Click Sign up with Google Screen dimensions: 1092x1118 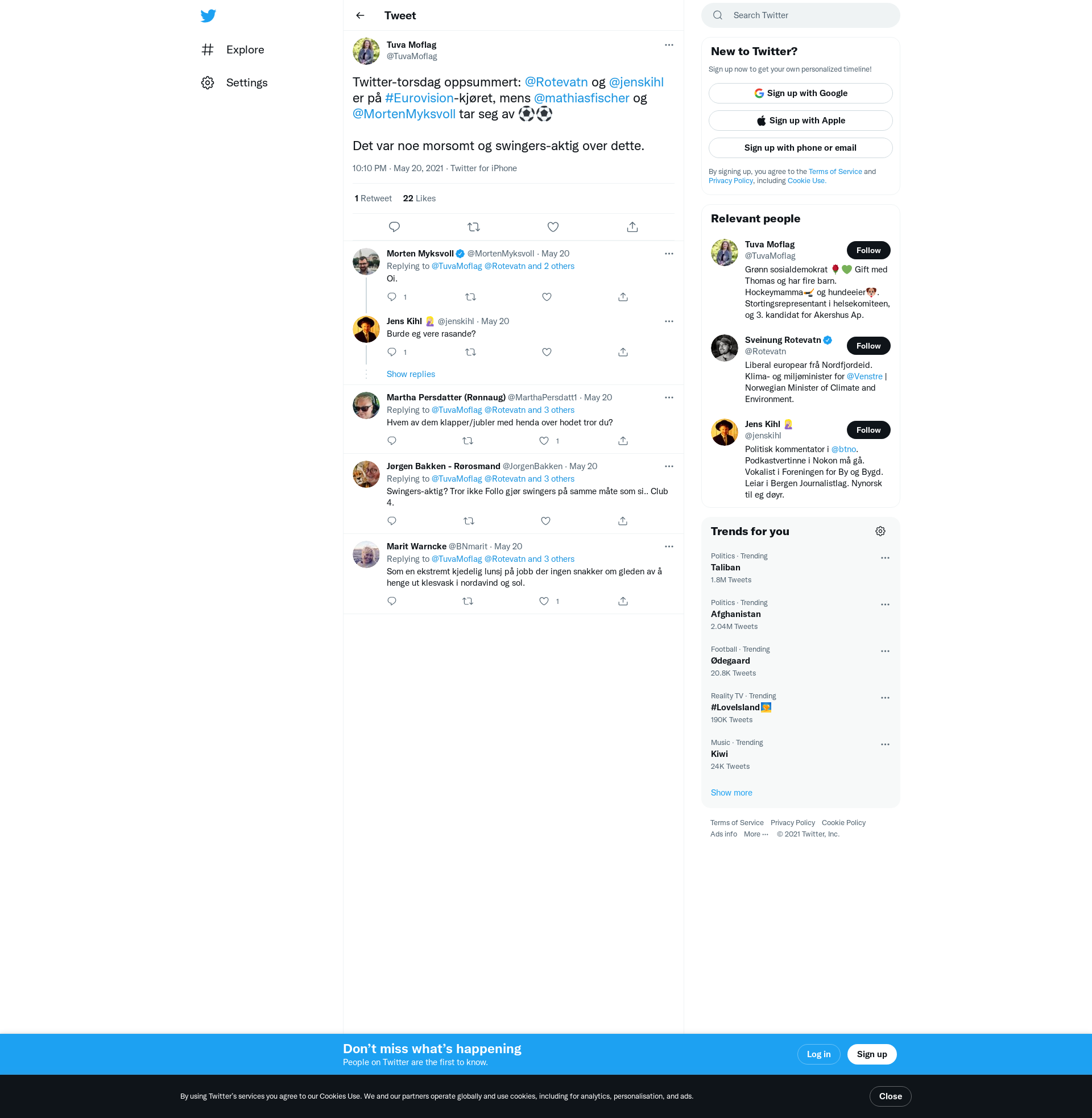tap(800, 93)
